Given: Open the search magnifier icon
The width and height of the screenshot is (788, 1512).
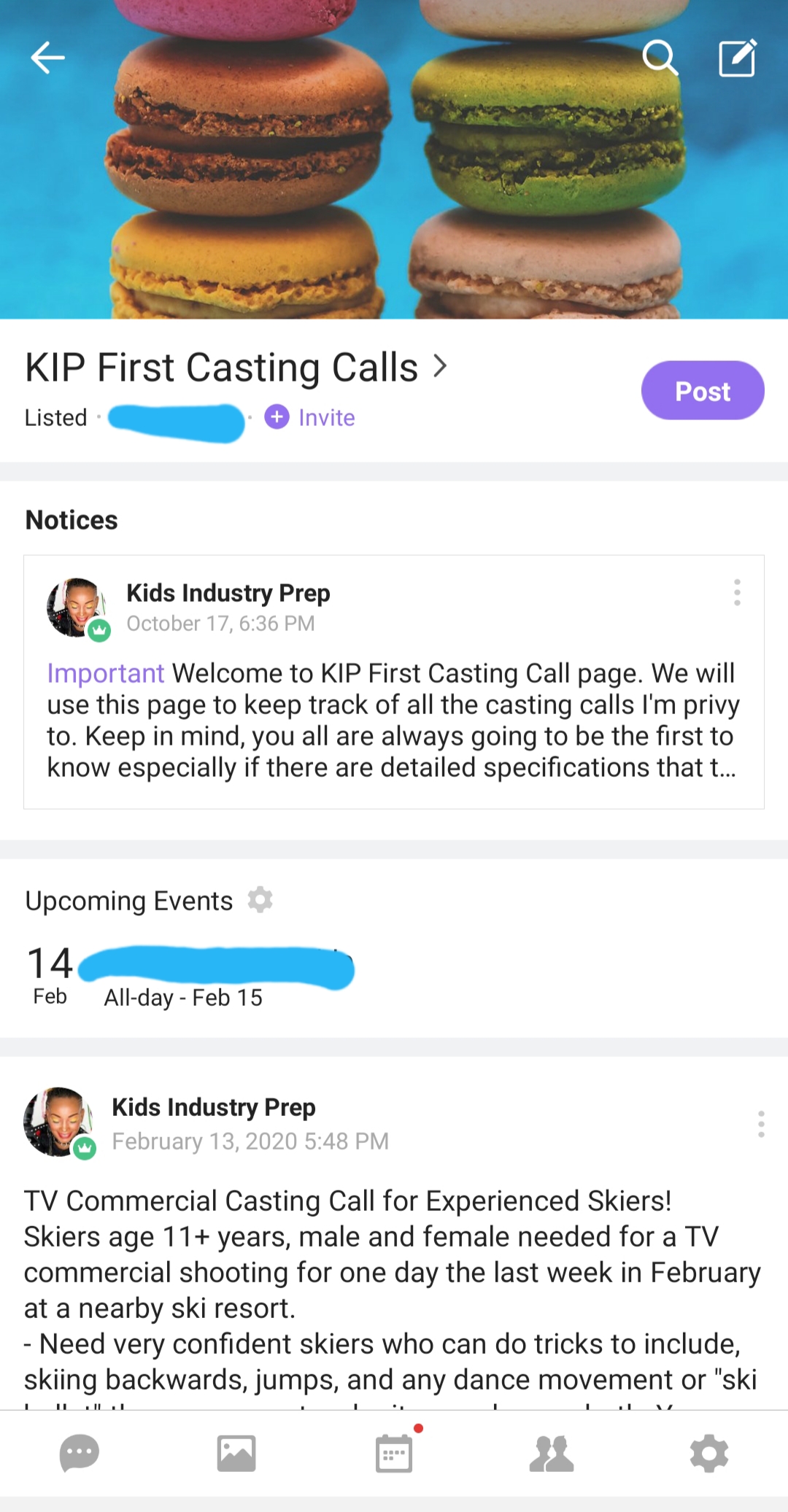Looking at the screenshot, I should click(x=660, y=58).
